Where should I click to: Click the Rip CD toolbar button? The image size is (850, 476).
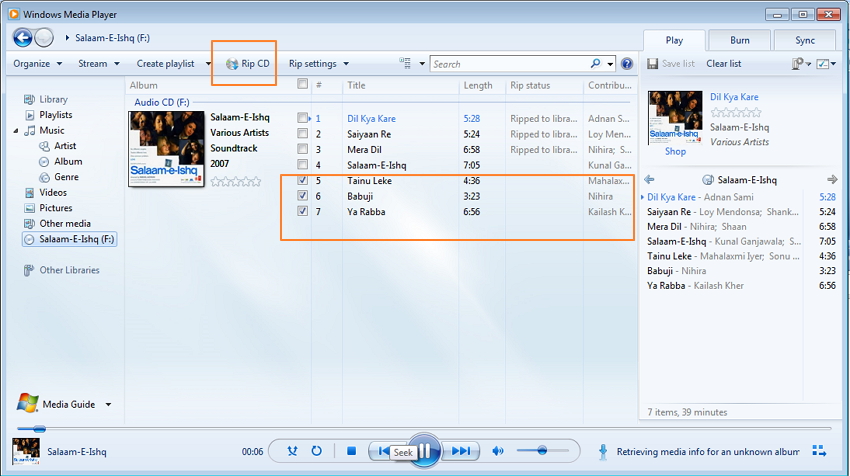247,64
